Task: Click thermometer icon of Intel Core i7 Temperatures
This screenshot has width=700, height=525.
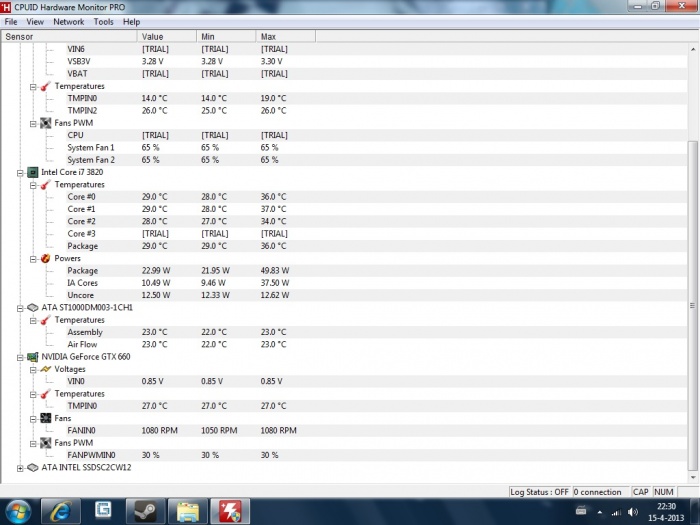Action: [46, 185]
